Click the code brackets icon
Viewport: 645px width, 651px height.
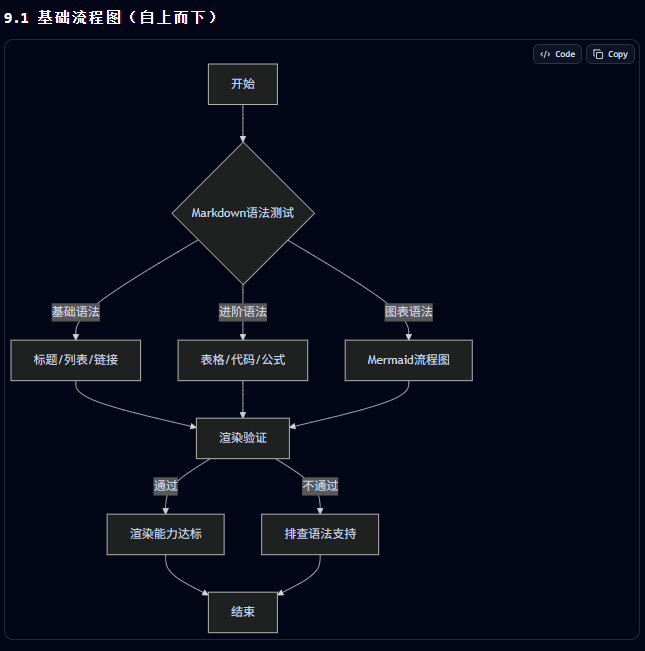click(x=545, y=54)
